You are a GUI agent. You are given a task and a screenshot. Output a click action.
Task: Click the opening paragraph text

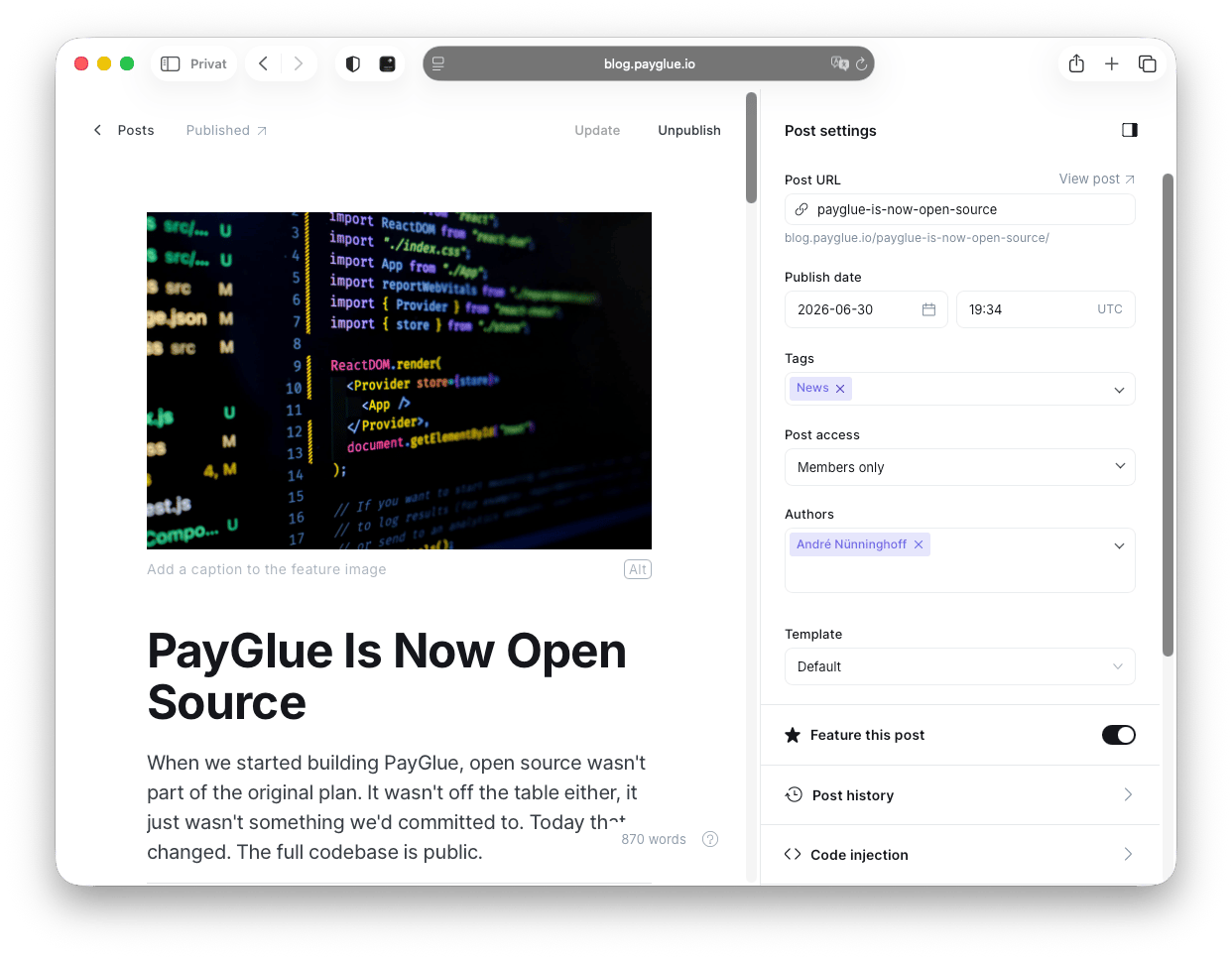pyautogui.click(x=397, y=807)
